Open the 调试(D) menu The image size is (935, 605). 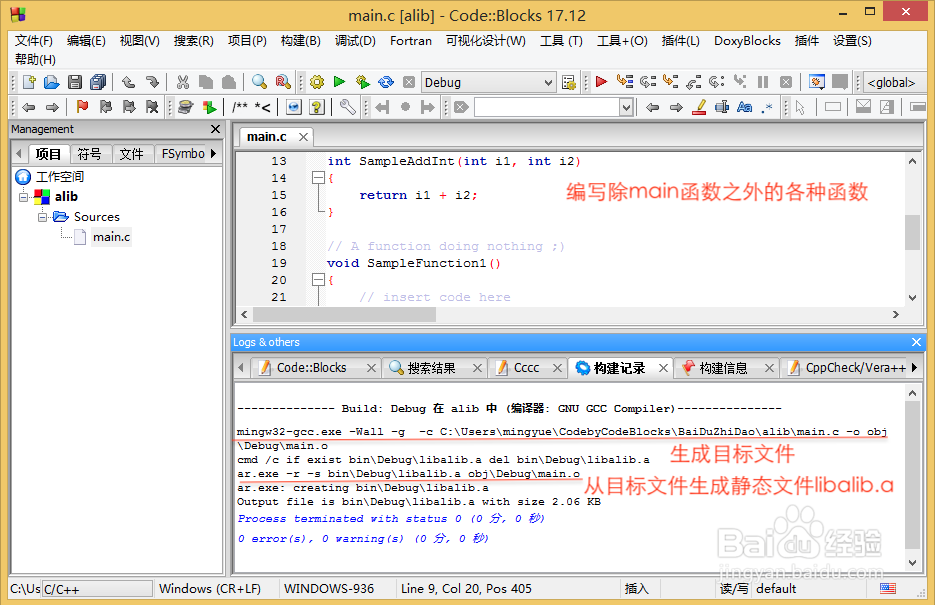click(355, 41)
